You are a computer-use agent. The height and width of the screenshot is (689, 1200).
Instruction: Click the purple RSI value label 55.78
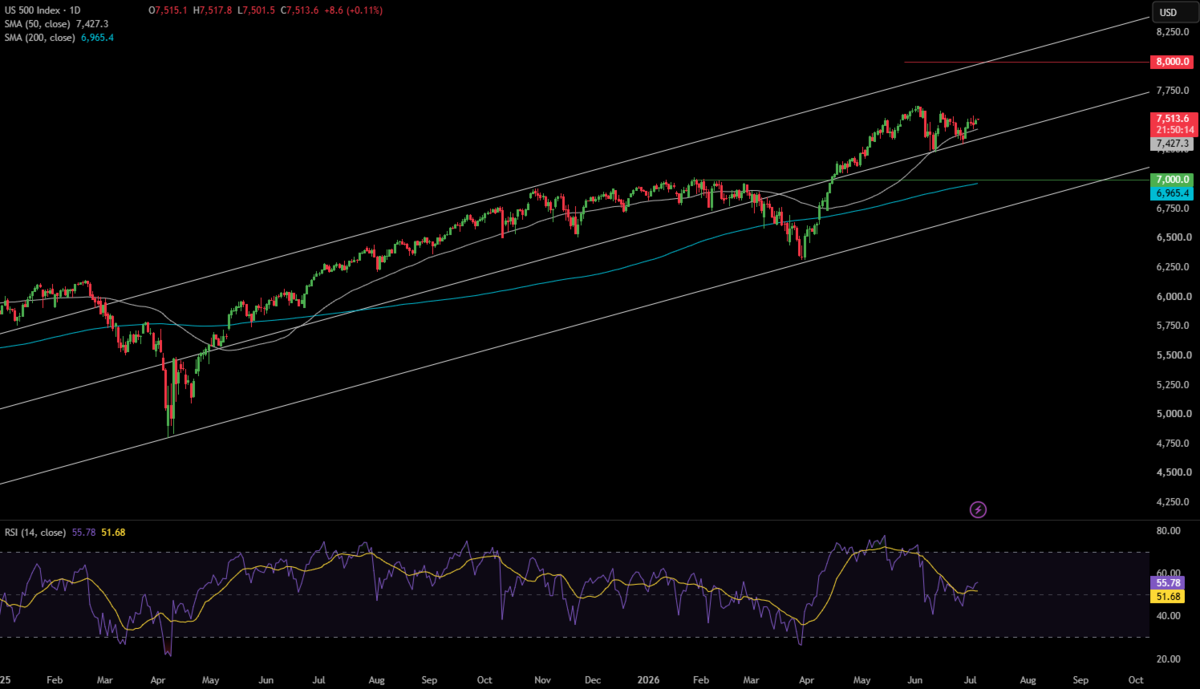pos(1168,581)
